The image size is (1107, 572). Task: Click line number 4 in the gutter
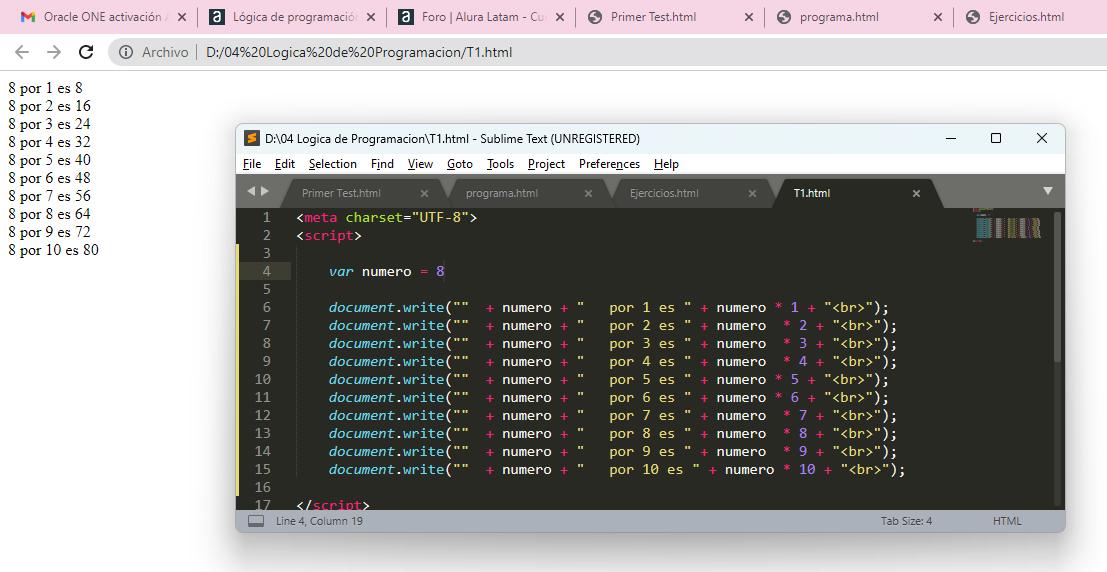point(266,271)
